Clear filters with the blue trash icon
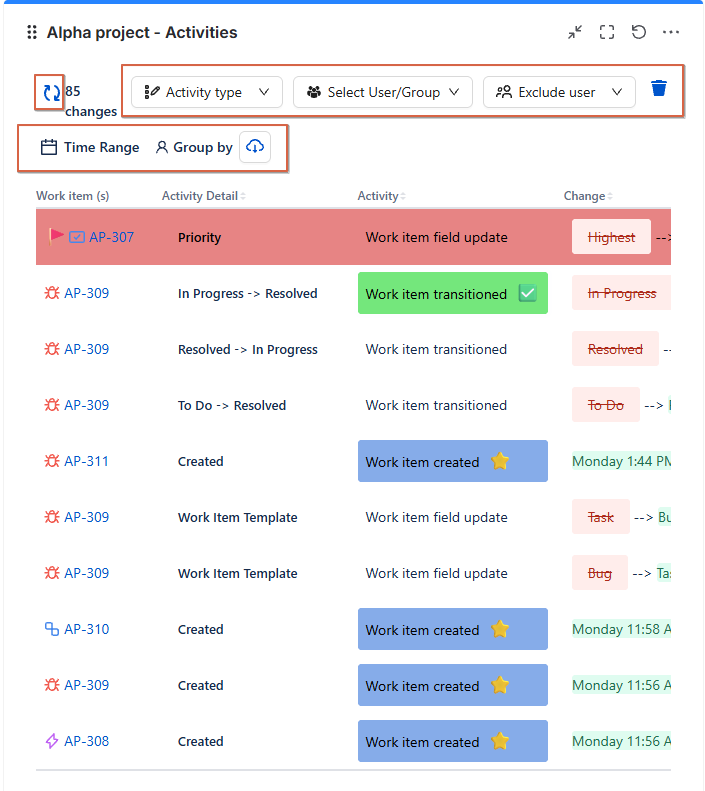Image resolution: width=705 pixels, height=791 pixels. coord(659,88)
